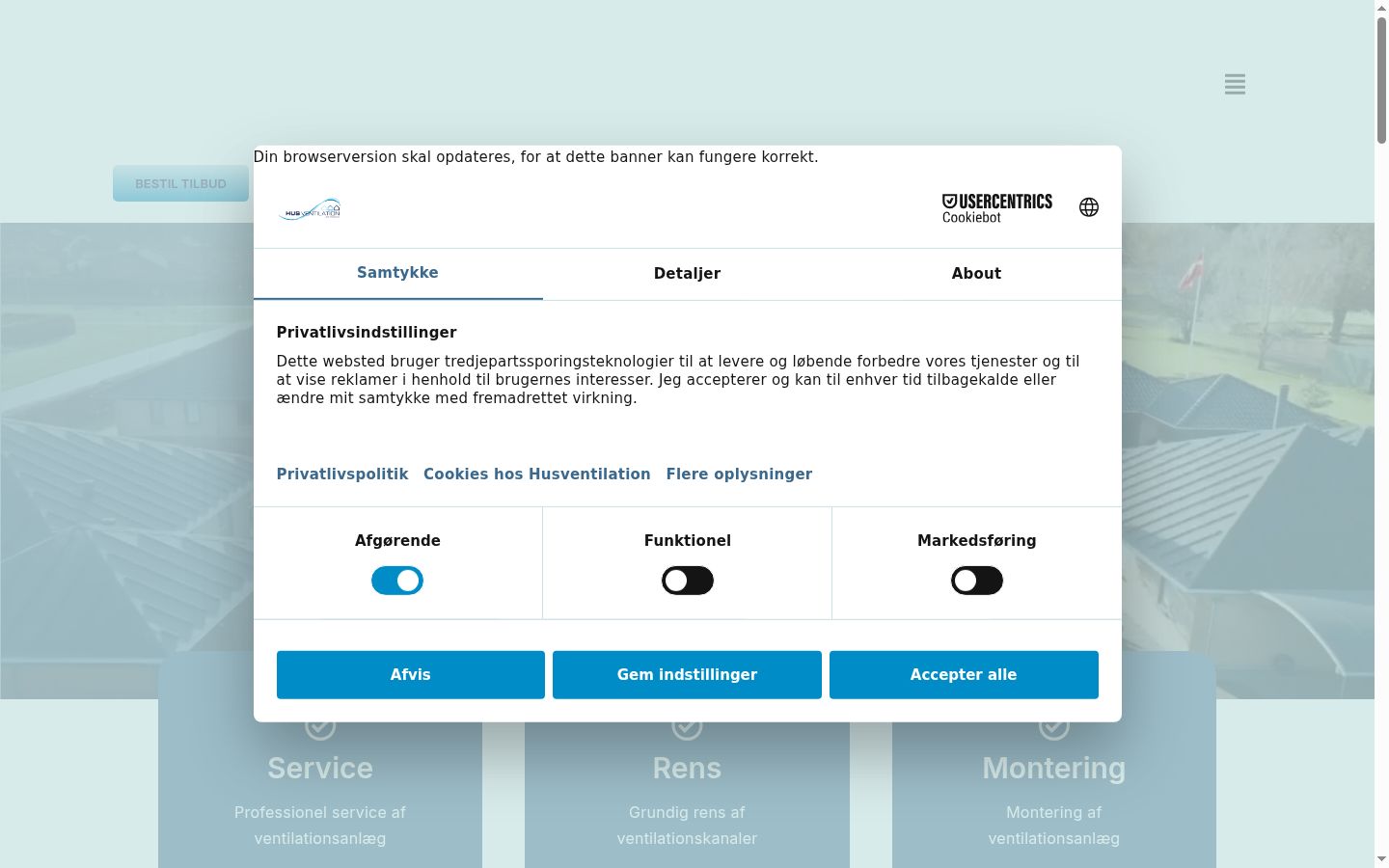Click the scrollbar down arrow
This screenshot has width=1389, height=868.
point(1381,859)
